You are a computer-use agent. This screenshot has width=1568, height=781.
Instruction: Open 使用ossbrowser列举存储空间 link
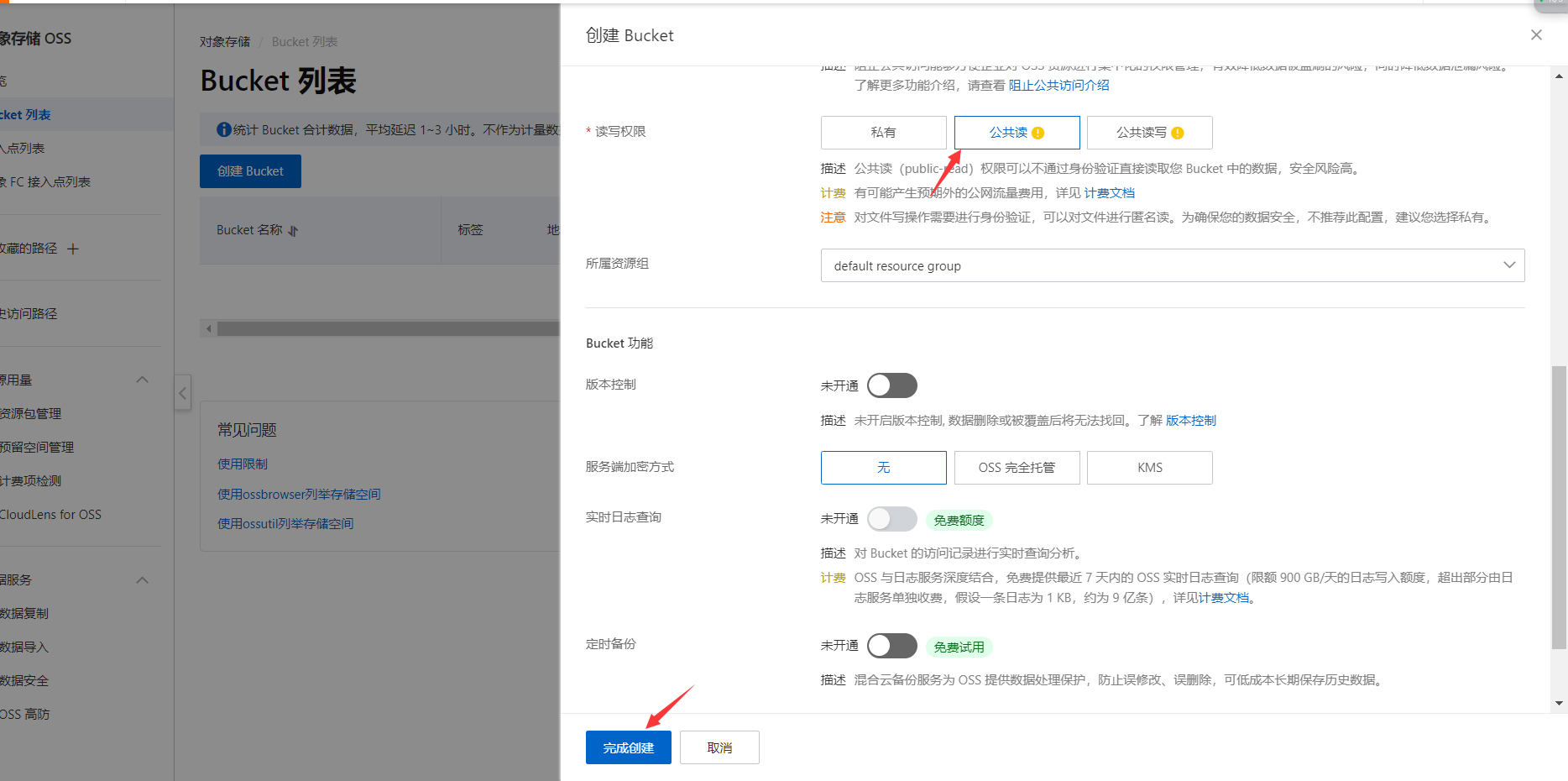coord(299,495)
